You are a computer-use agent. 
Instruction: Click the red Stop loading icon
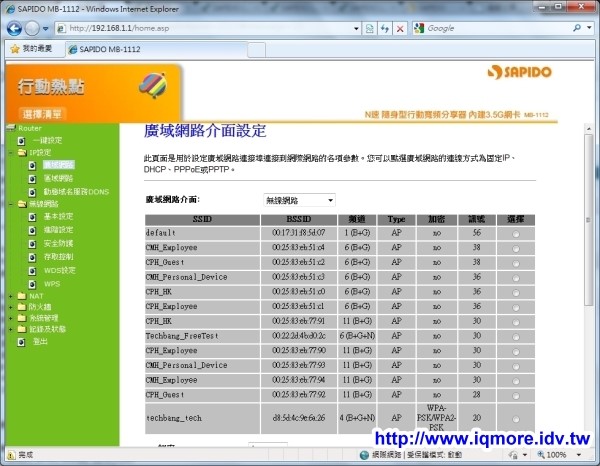point(400,28)
